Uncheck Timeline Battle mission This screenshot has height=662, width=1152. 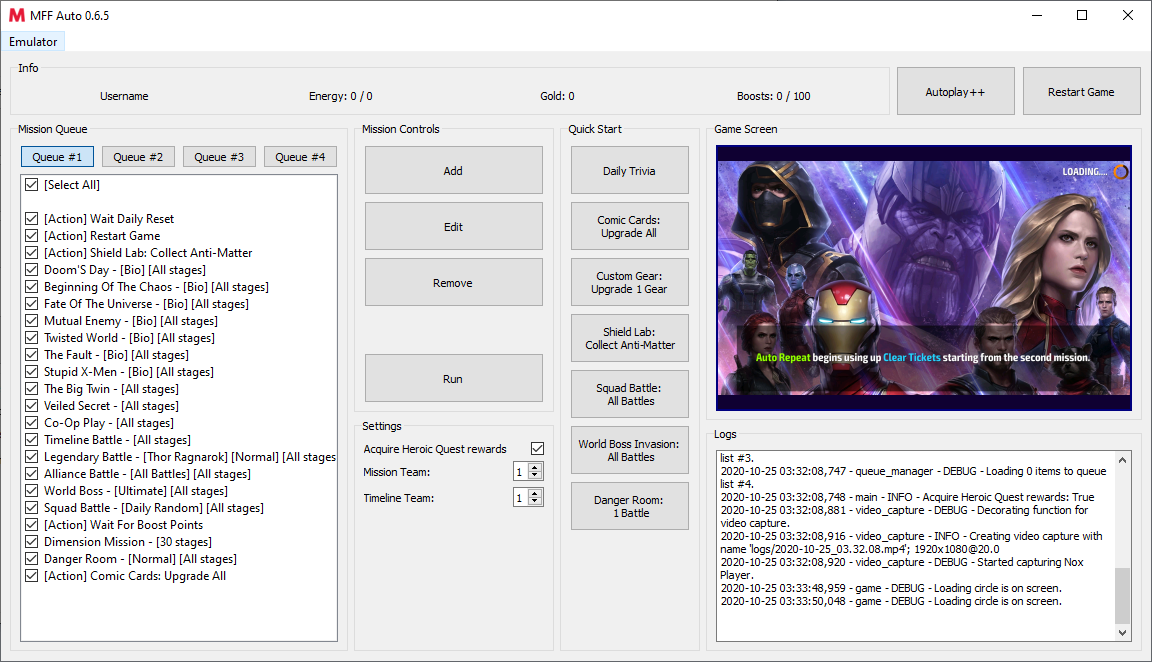click(x=32, y=439)
